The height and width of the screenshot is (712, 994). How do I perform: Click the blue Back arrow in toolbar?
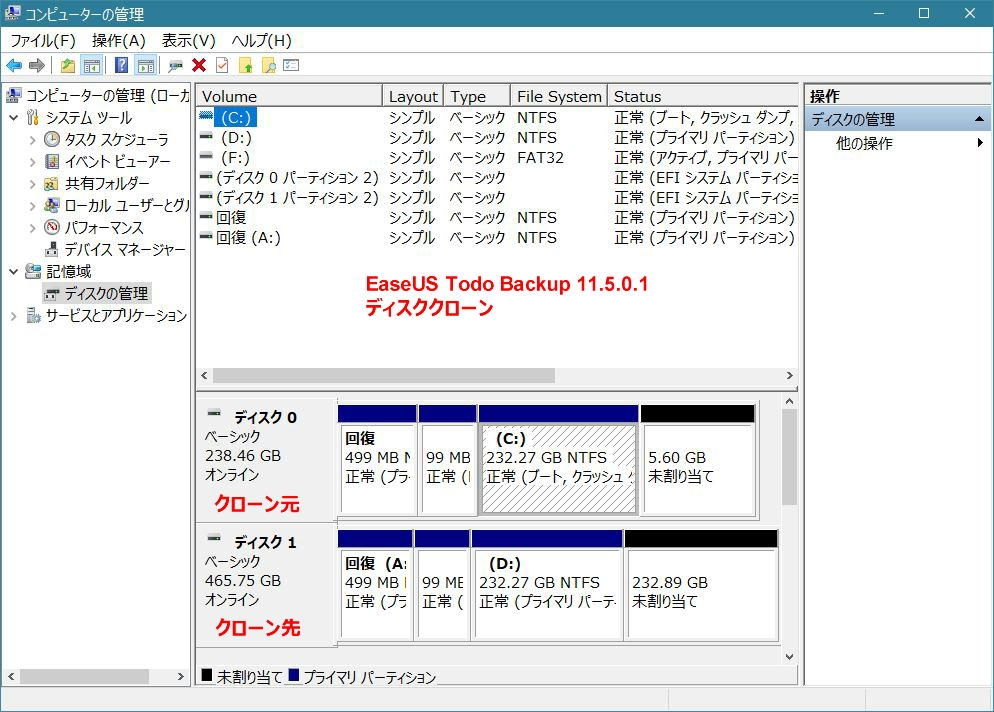14,66
